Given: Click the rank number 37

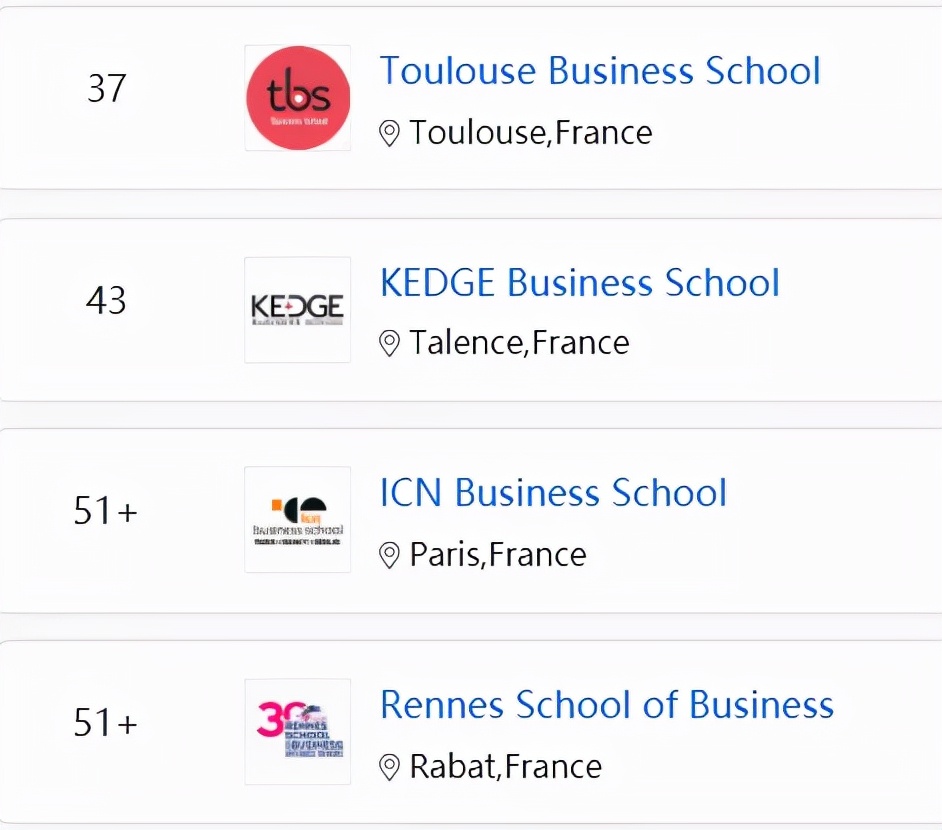Looking at the screenshot, I should [107, 89].
